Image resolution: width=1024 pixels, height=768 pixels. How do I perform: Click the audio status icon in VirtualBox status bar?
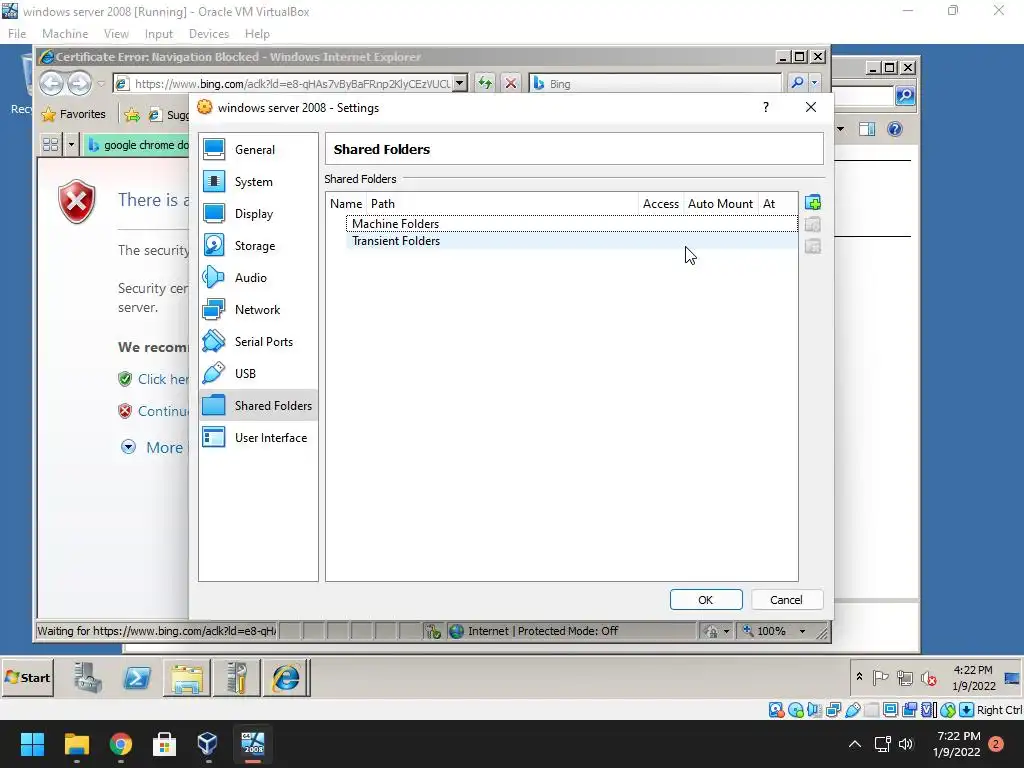(x=814, y=710)
